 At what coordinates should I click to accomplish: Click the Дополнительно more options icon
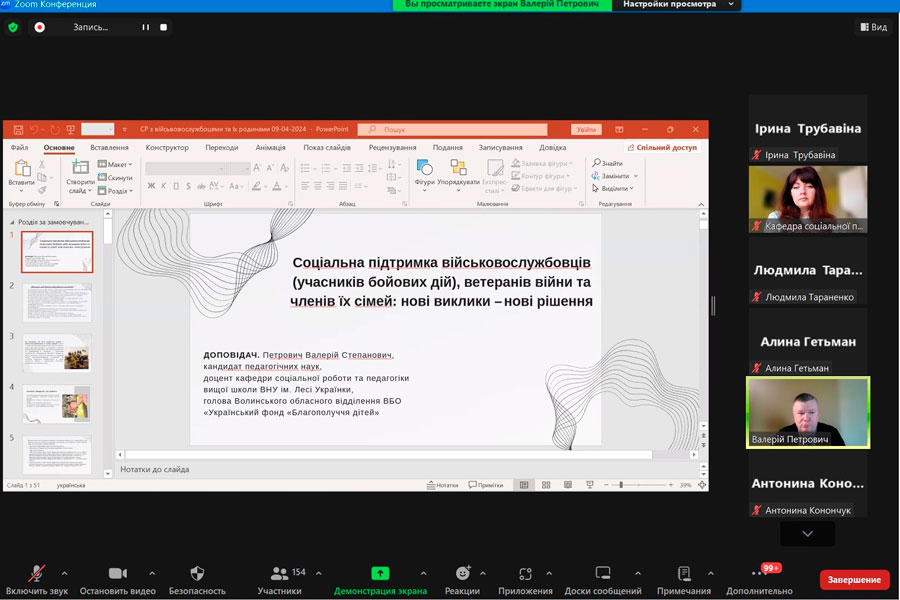(760, 574)
